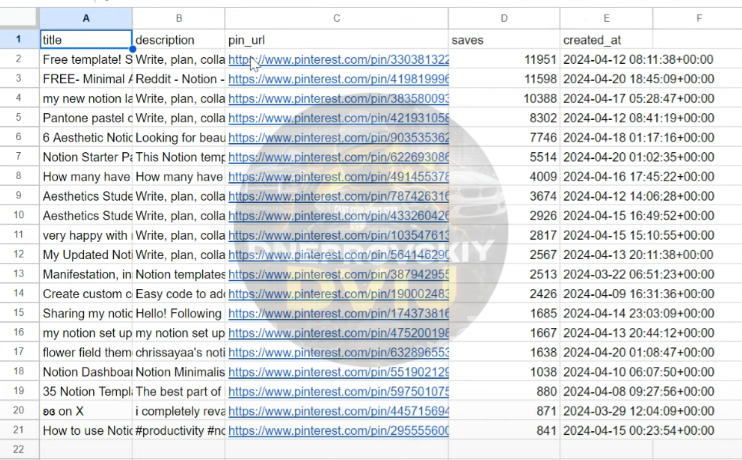Select the date cell 2024-04-15 00:23:54+00:00
Viewport: 742px width, 460px height.
[x=638, y=431]
